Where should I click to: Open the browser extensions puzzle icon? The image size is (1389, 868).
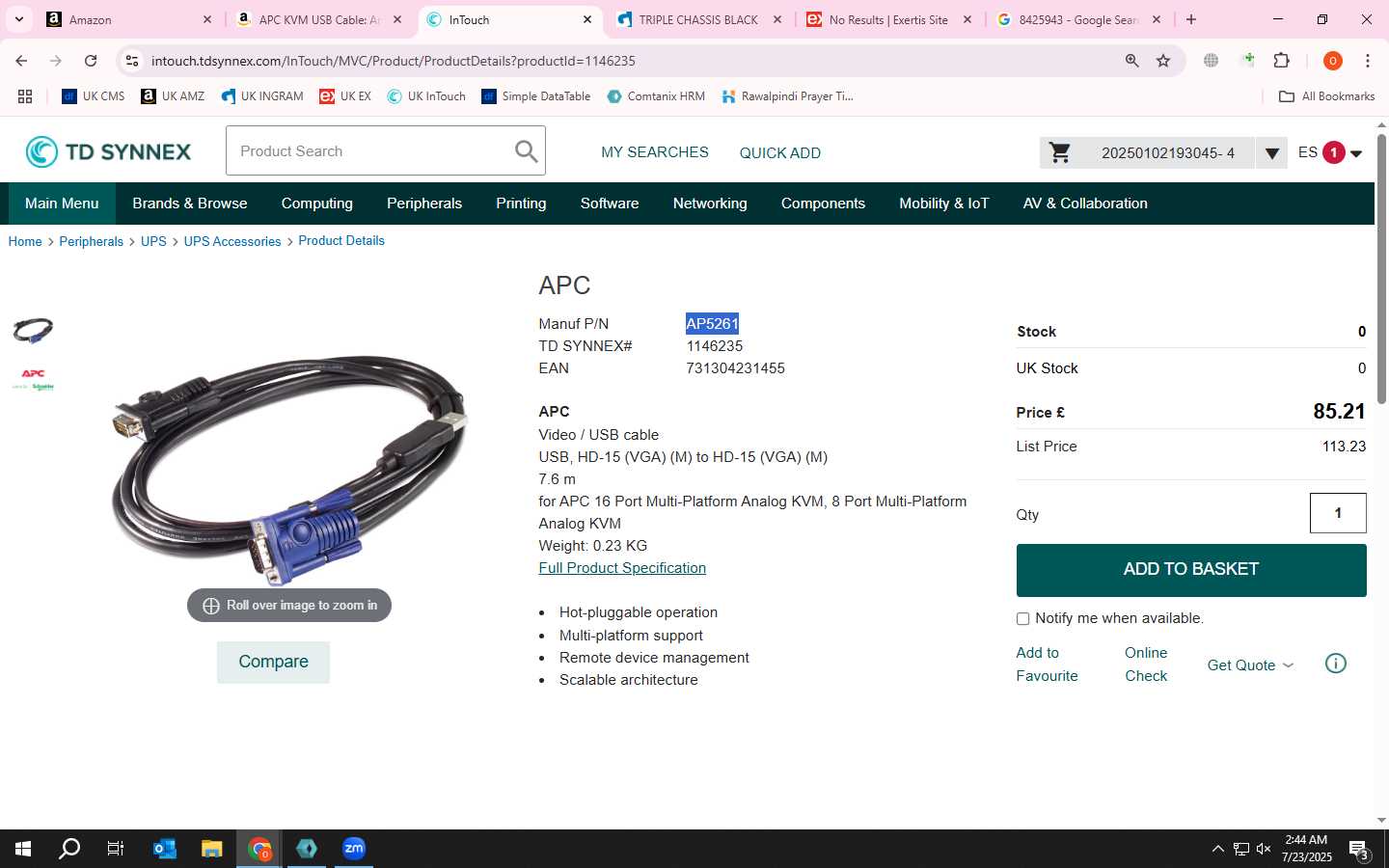pyautogui.click(x=1282, y=61)
